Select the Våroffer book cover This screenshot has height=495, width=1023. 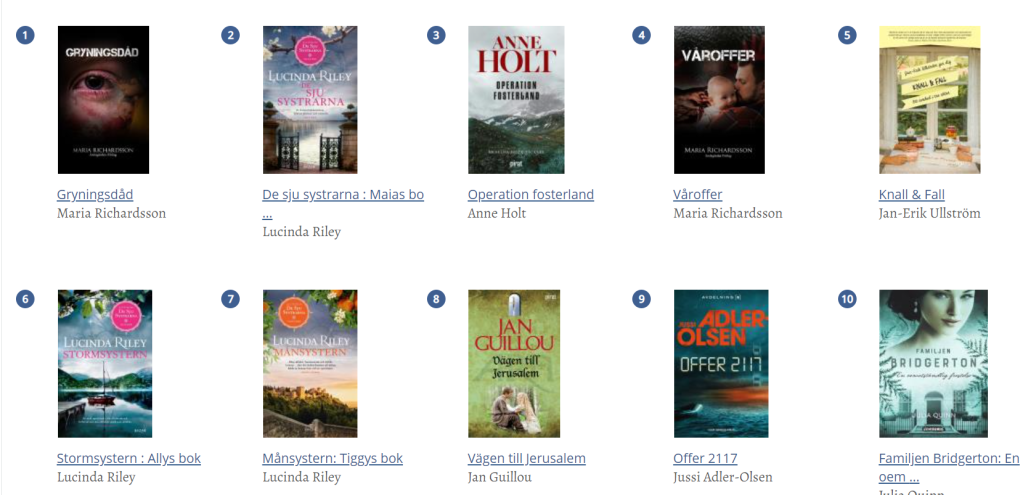[719, 100]
